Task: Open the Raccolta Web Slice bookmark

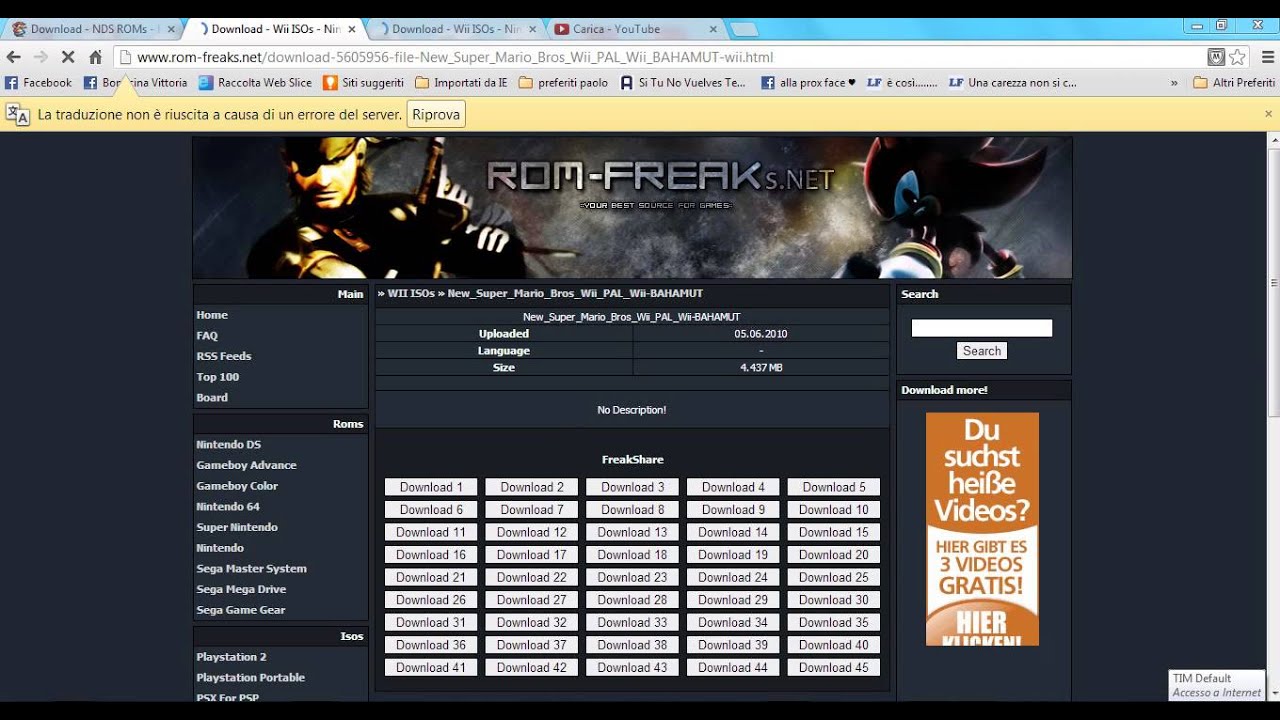Action: (255, 83)
